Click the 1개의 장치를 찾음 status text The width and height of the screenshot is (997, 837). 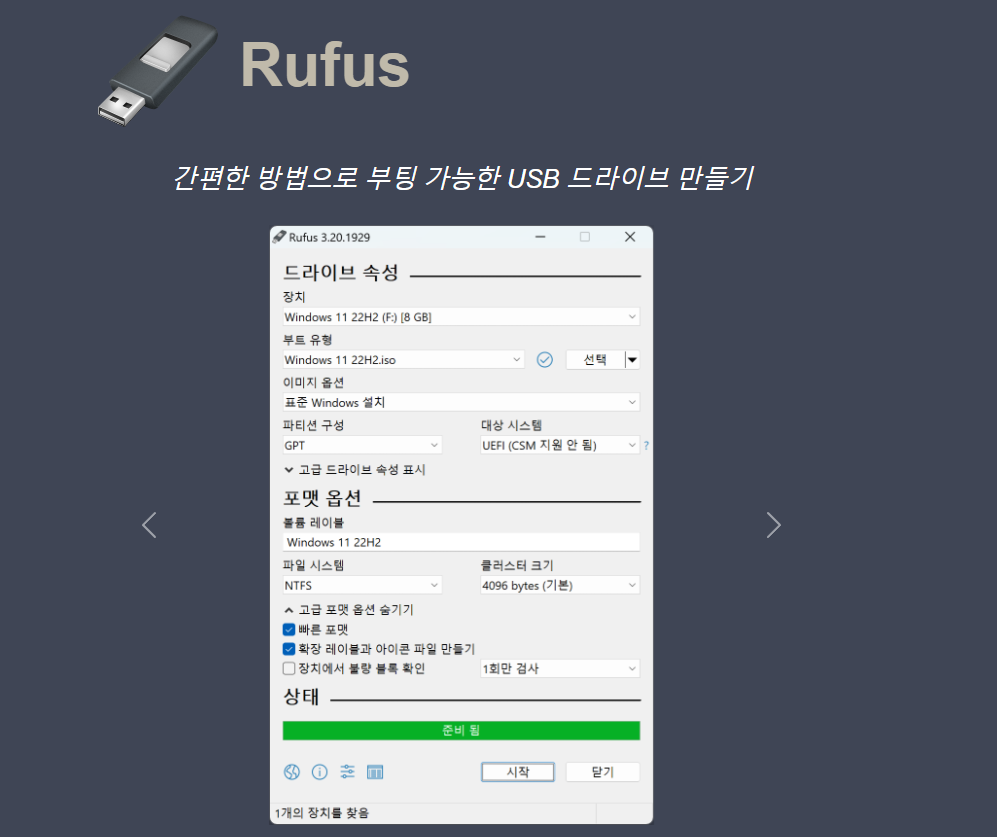tap(322, 813)
